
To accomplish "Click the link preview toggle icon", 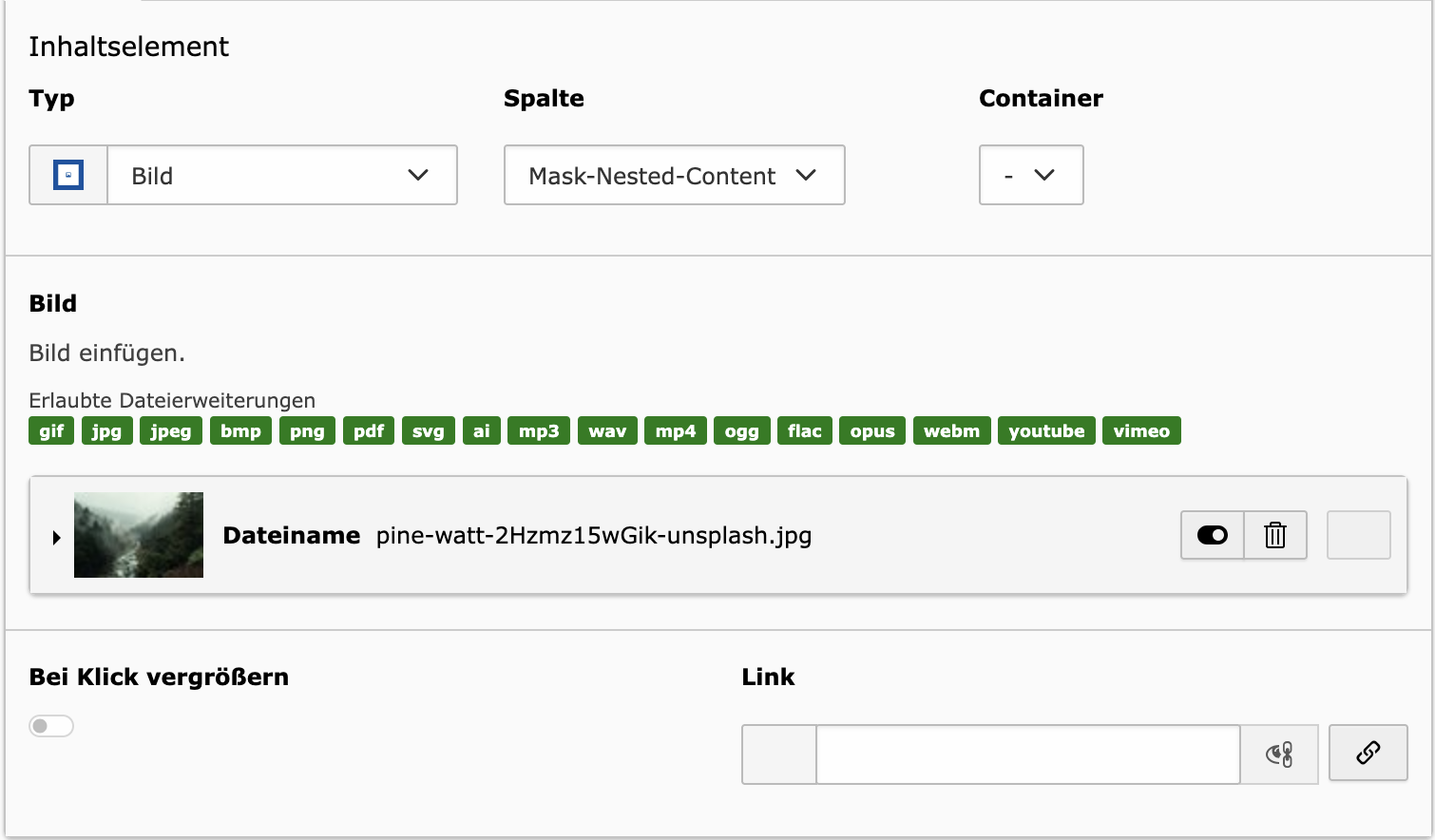I will click(1279, 754).
